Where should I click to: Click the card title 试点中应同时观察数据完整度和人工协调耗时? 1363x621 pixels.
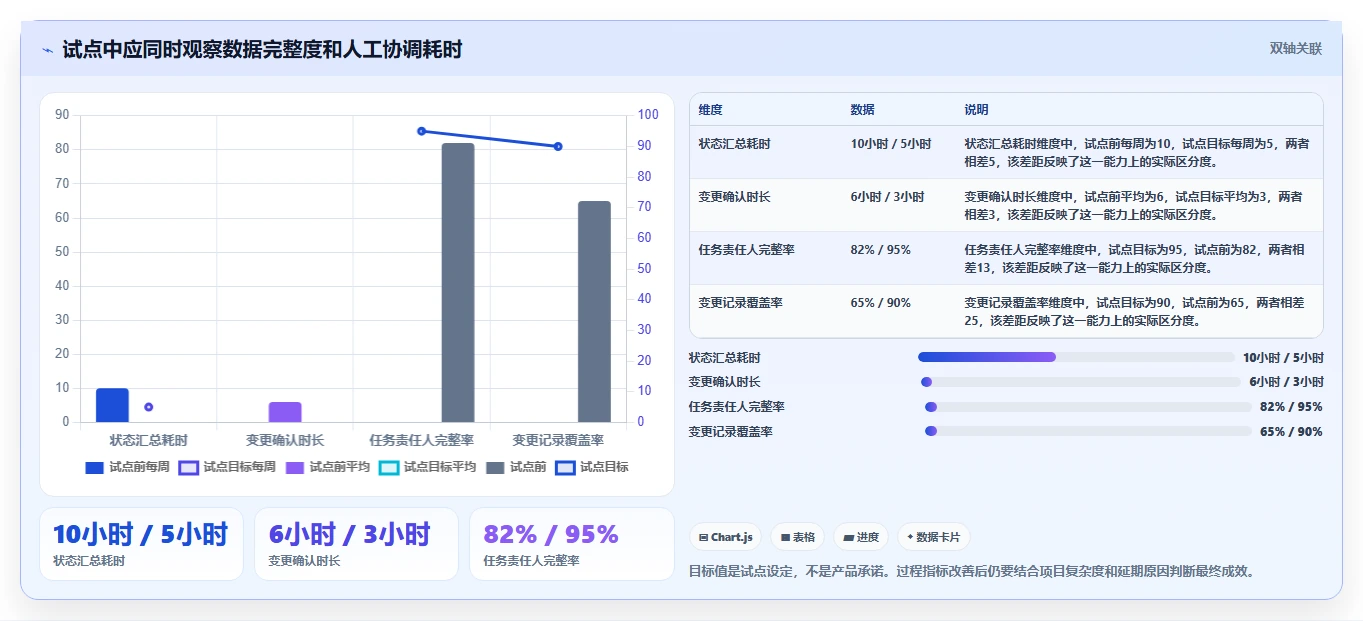click(262, 50)
